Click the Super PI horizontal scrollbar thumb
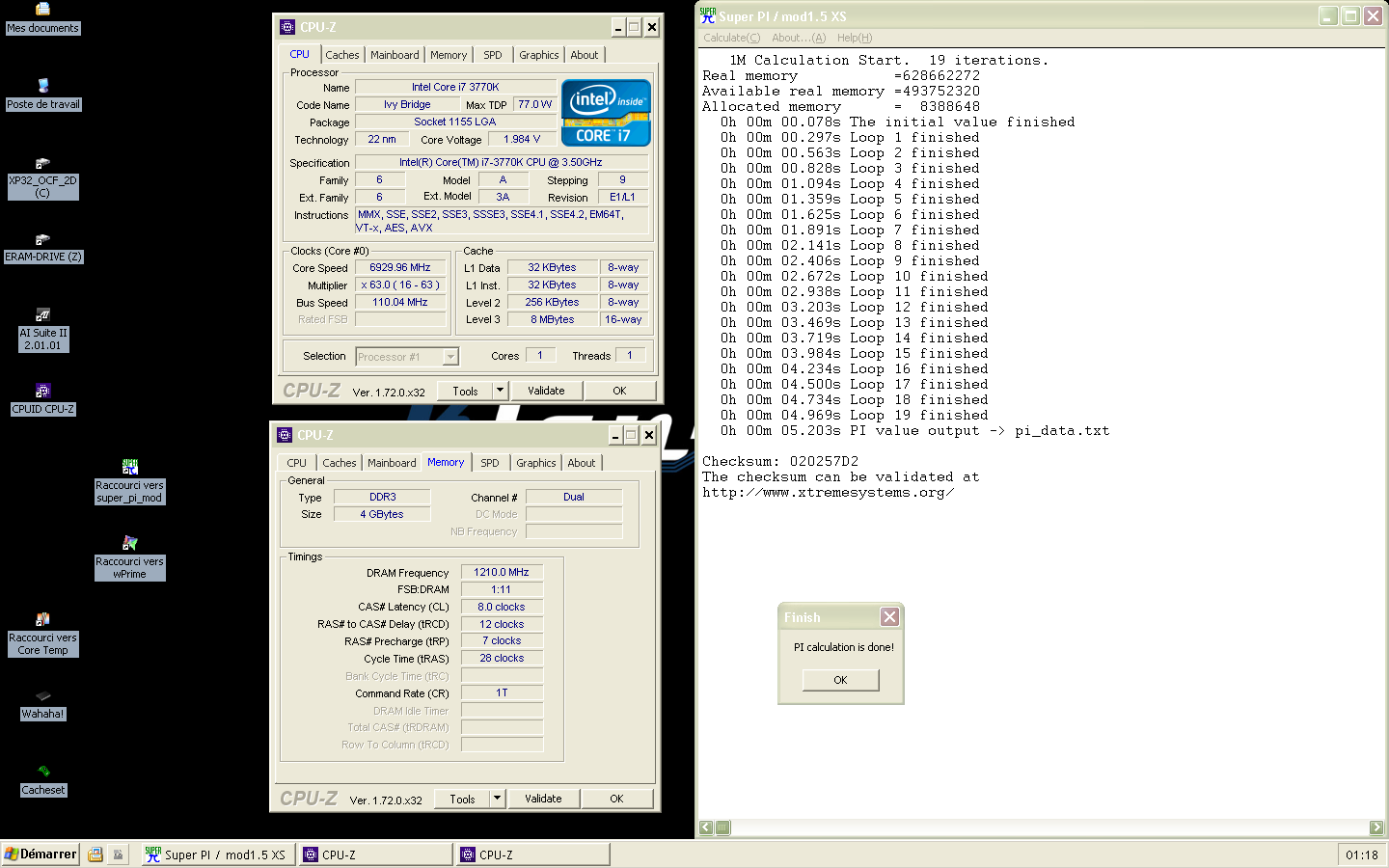1389x868 pixels. click(722, 827)
